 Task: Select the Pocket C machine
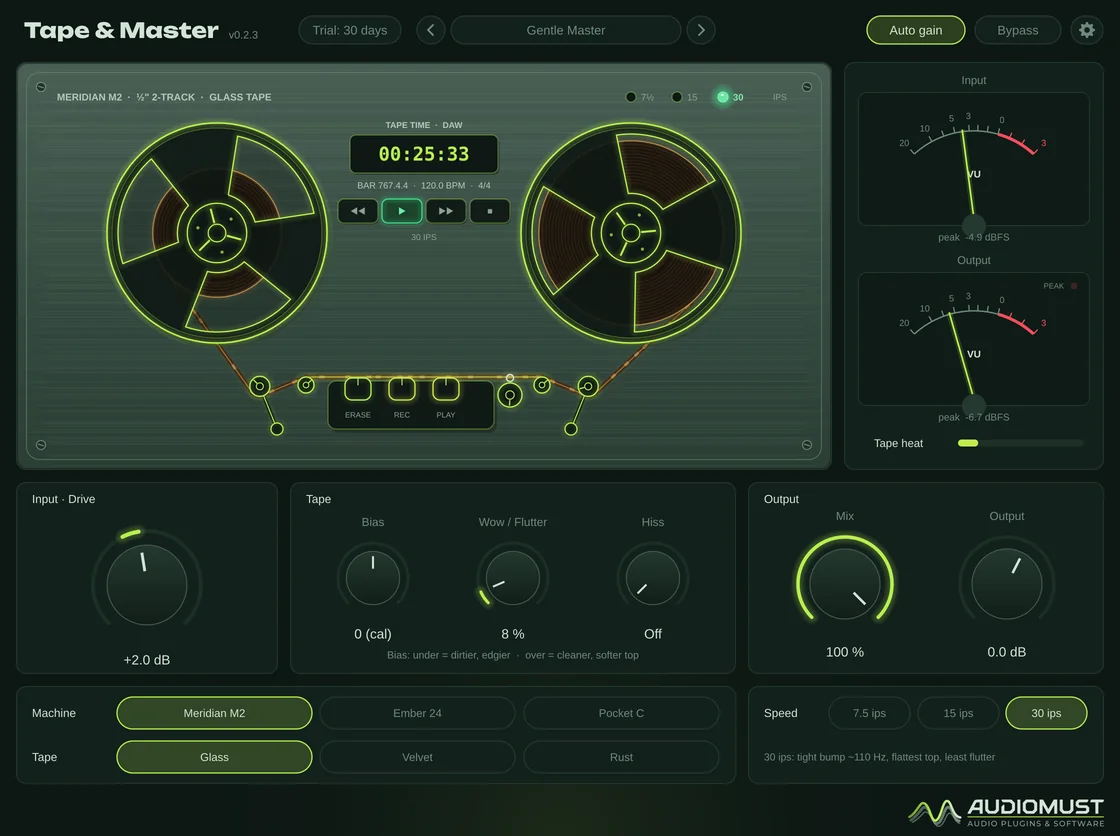point(621,713)
